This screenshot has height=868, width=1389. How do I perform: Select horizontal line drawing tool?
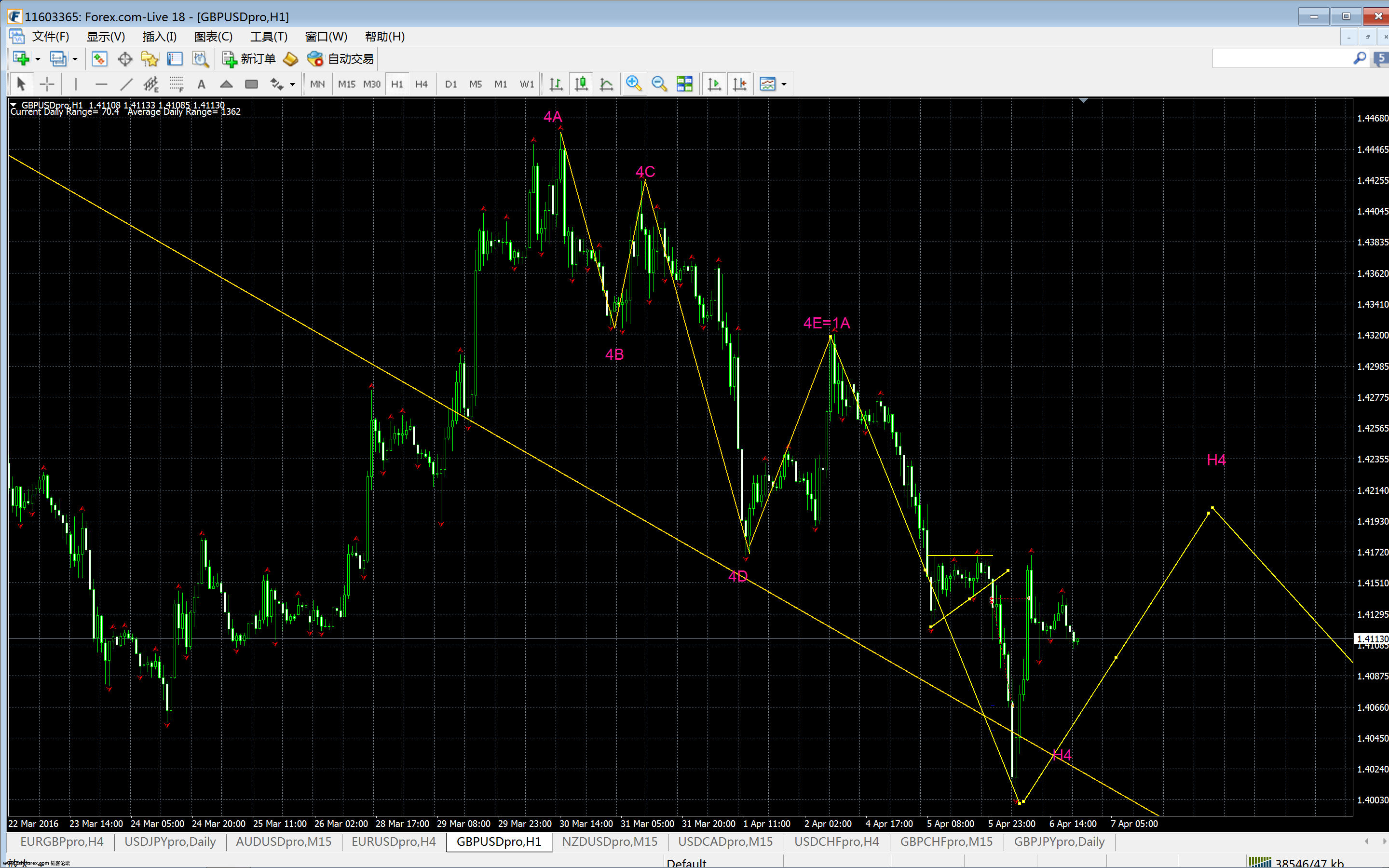pos(101,84)
